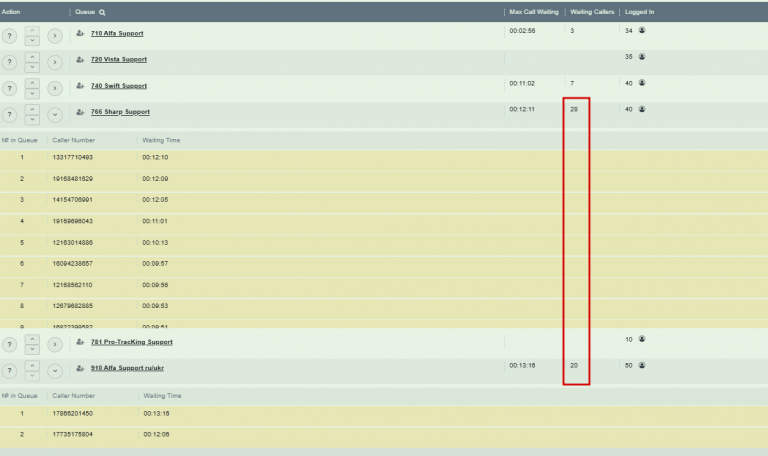Expand 720 Vista Support caller list
This screenshot has height=456, width=768.
coord(55,62)
